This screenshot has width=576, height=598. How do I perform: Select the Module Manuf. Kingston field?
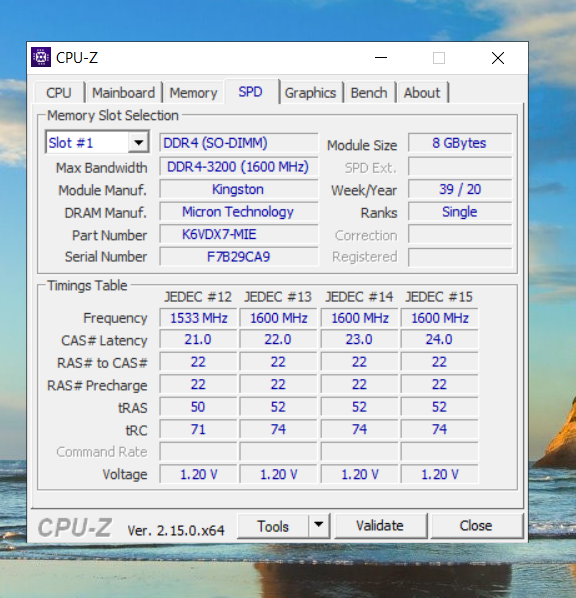coord(238,189)
